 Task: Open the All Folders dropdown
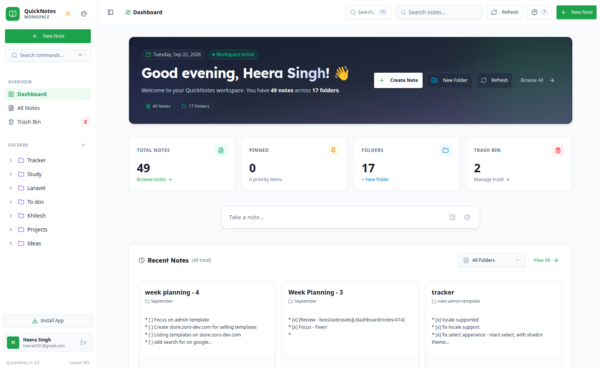click(491, 260)
